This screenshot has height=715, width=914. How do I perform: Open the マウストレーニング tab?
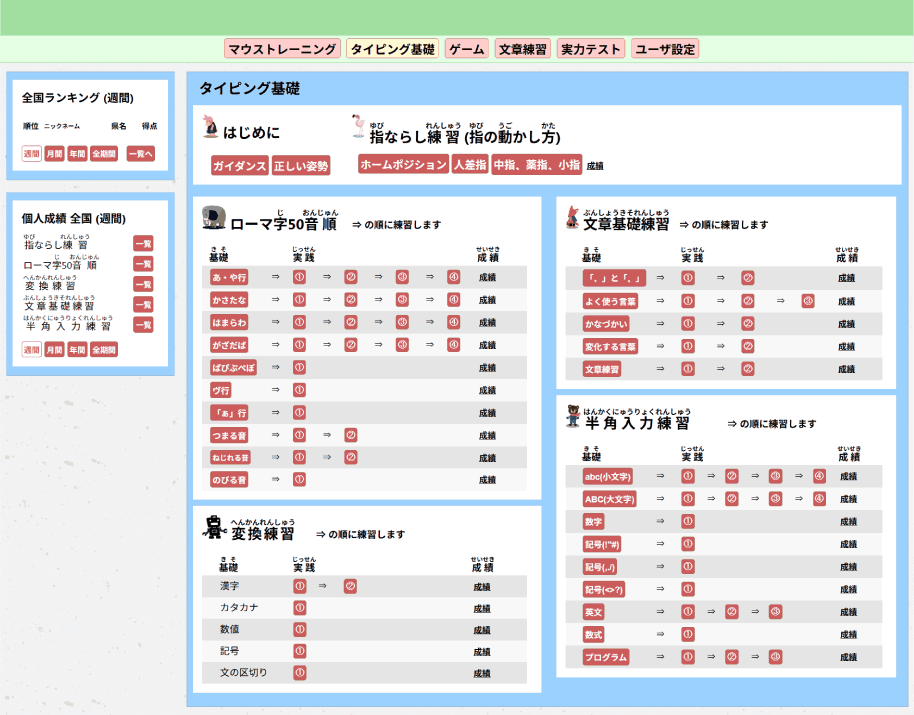(x=283, y=49)
